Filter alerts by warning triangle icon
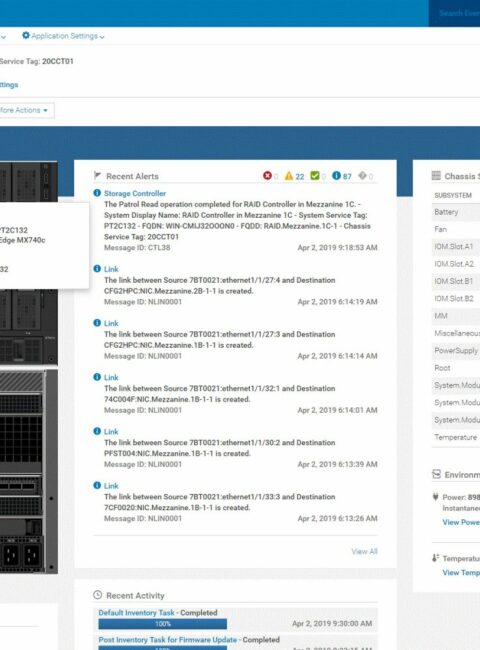Viewport: 480px width, 650px height. (289, 176)
